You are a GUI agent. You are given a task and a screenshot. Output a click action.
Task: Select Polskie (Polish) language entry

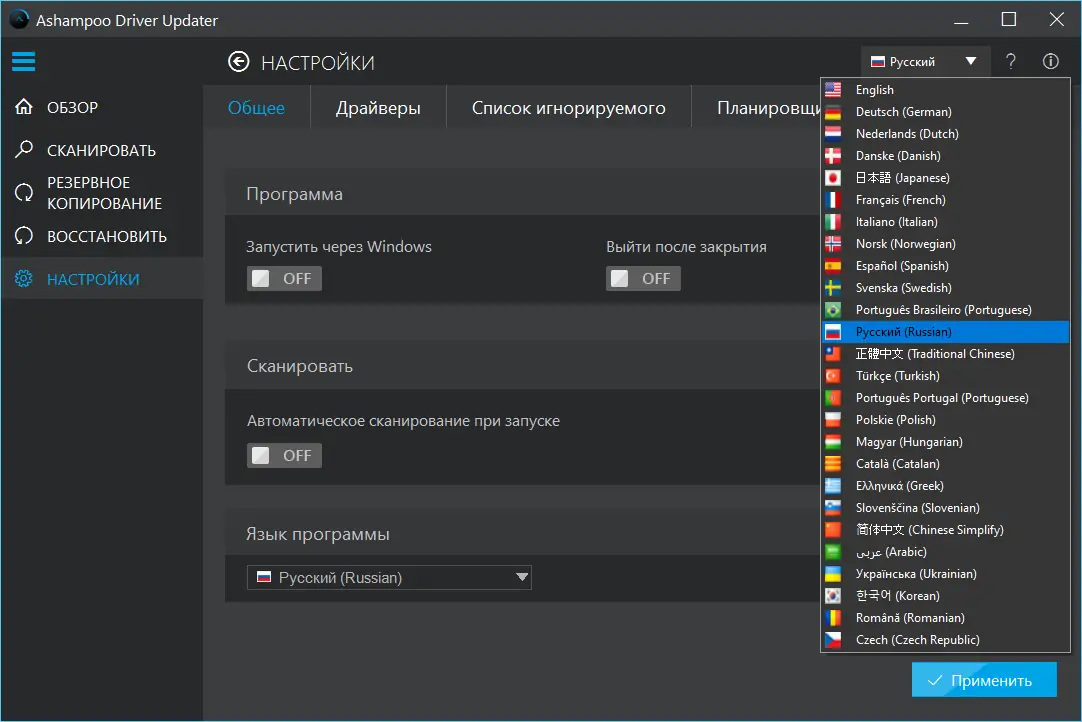point(945,420)
